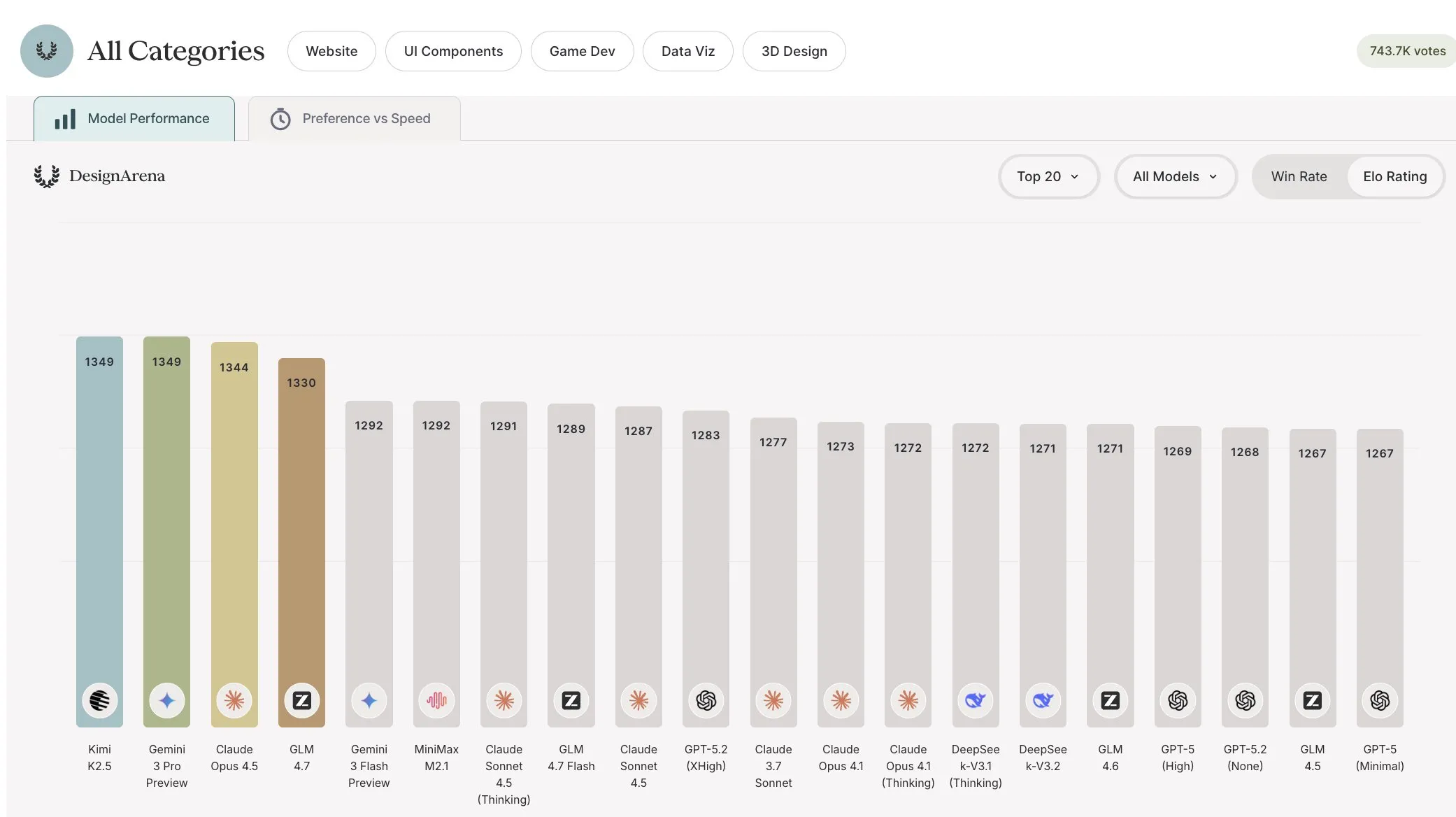Viewport: 1456px width, 817px height.
Task: Enable the Elo Rating view
Action: pos(1394,176)
